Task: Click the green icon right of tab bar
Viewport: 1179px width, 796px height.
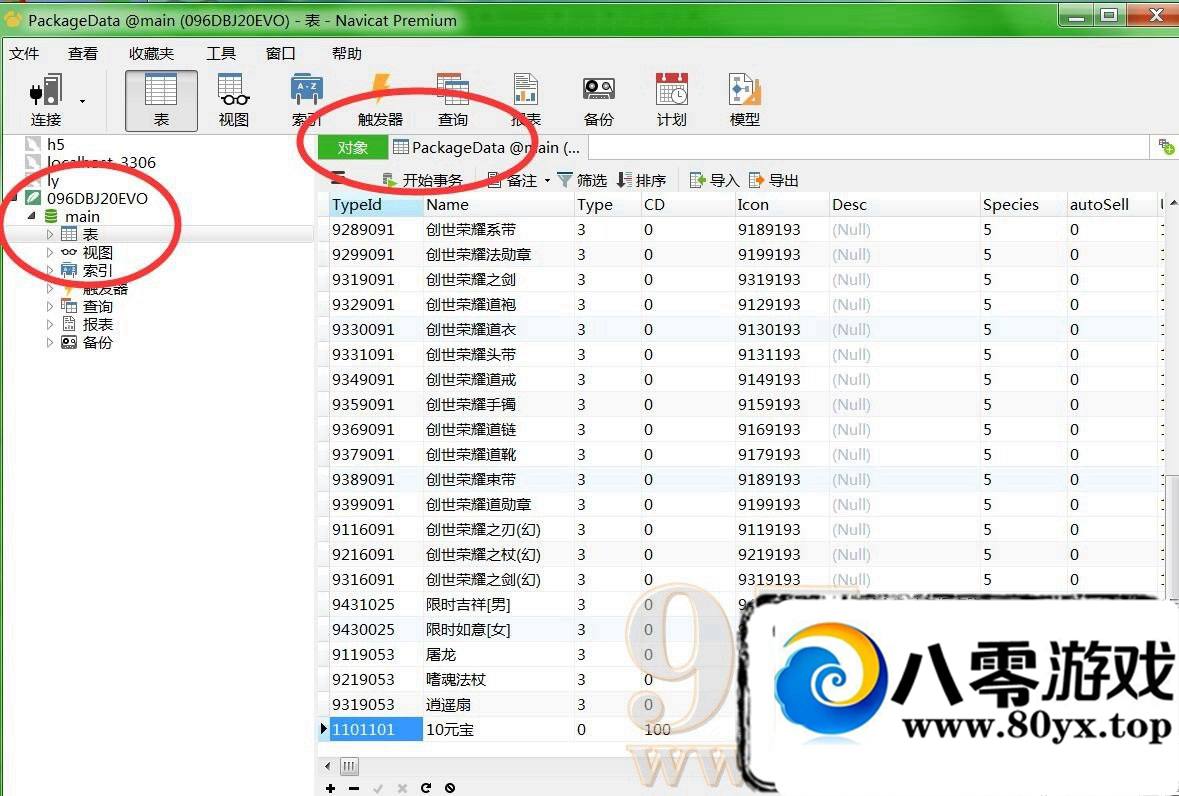Action: click(x=1166, y=147)
